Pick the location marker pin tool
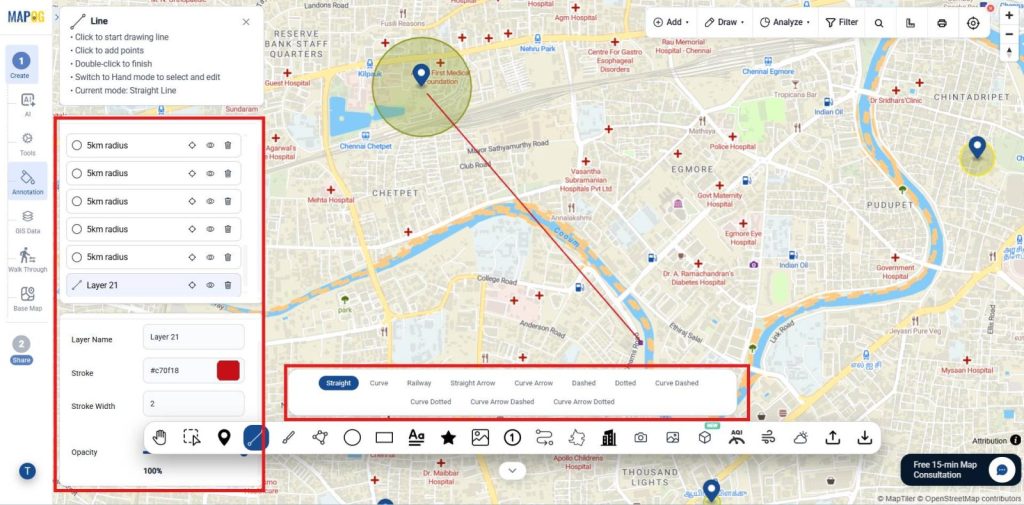1024x505 pixels. coord(224,438)
